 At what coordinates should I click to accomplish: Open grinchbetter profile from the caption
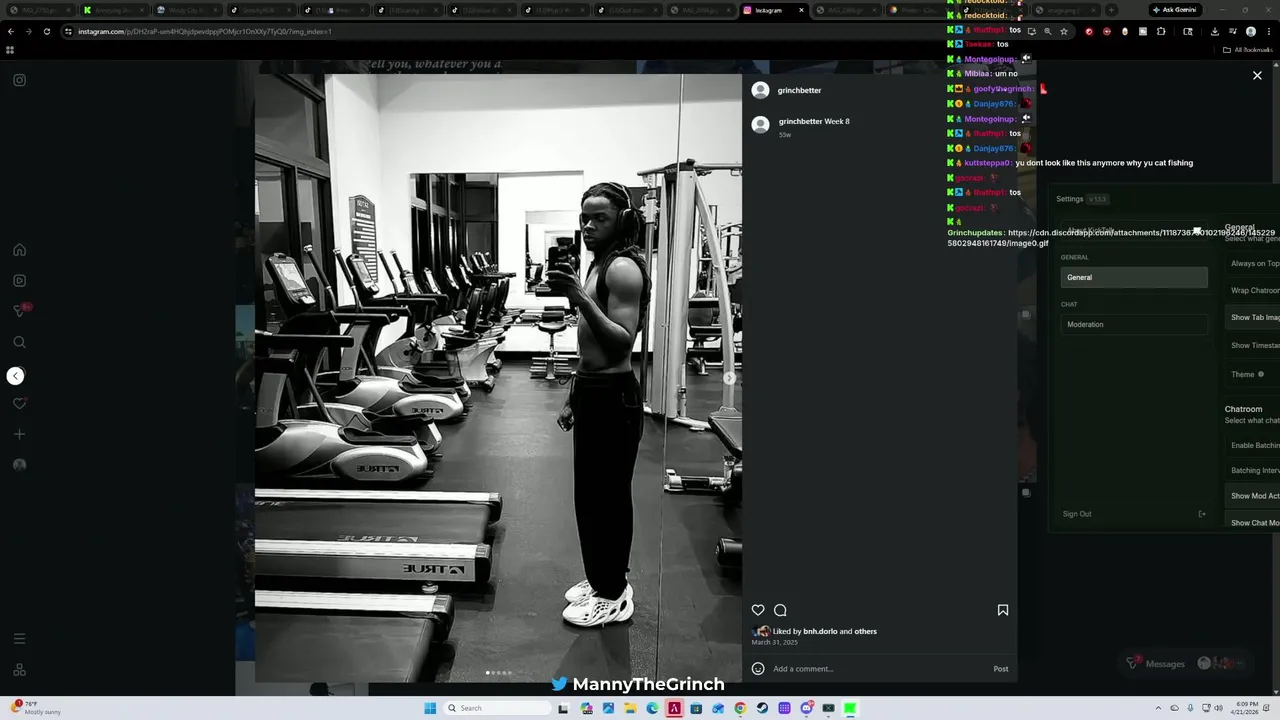coord(800,121)
